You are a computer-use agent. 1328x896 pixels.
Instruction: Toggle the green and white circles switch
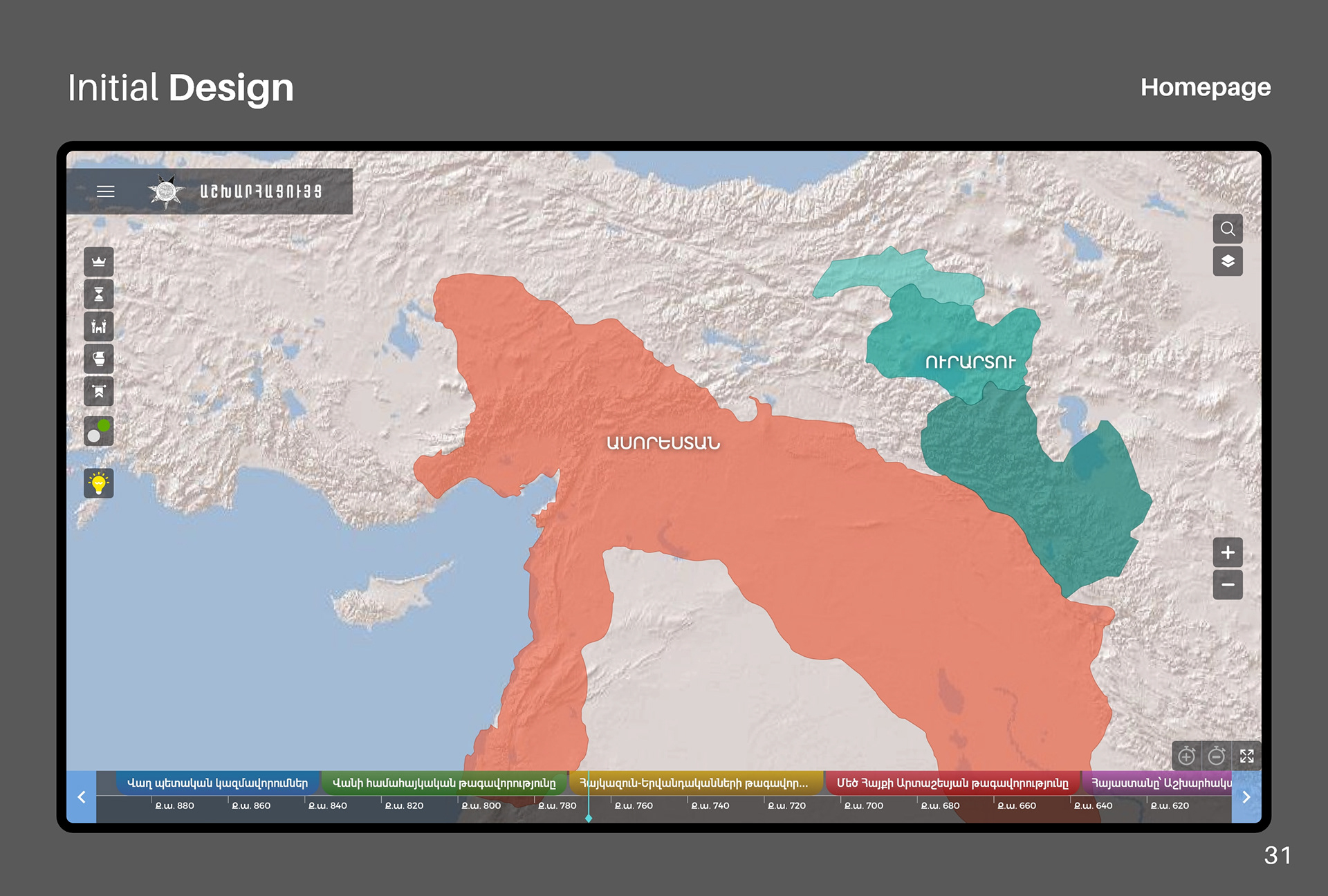(99, 431)
